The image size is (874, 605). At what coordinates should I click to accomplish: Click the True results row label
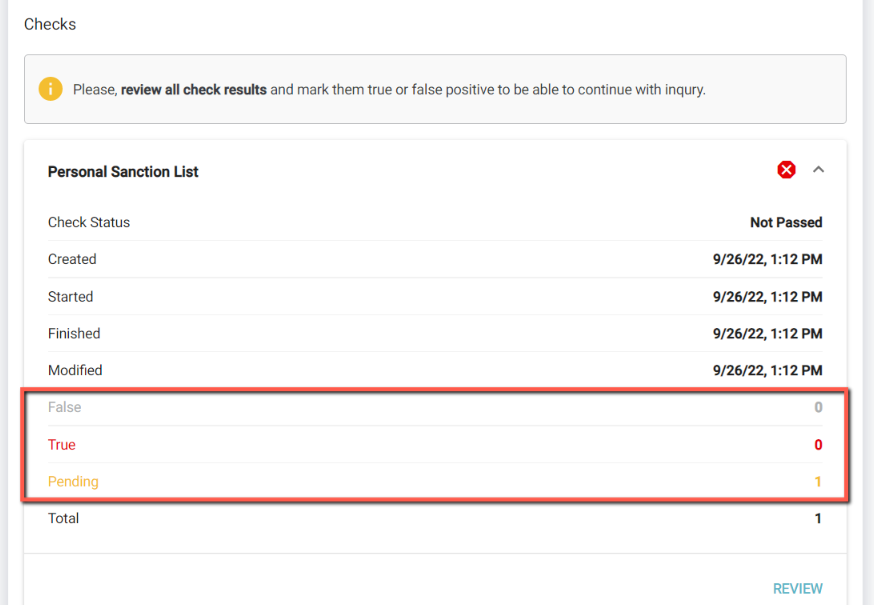click(x=62, y=445)
